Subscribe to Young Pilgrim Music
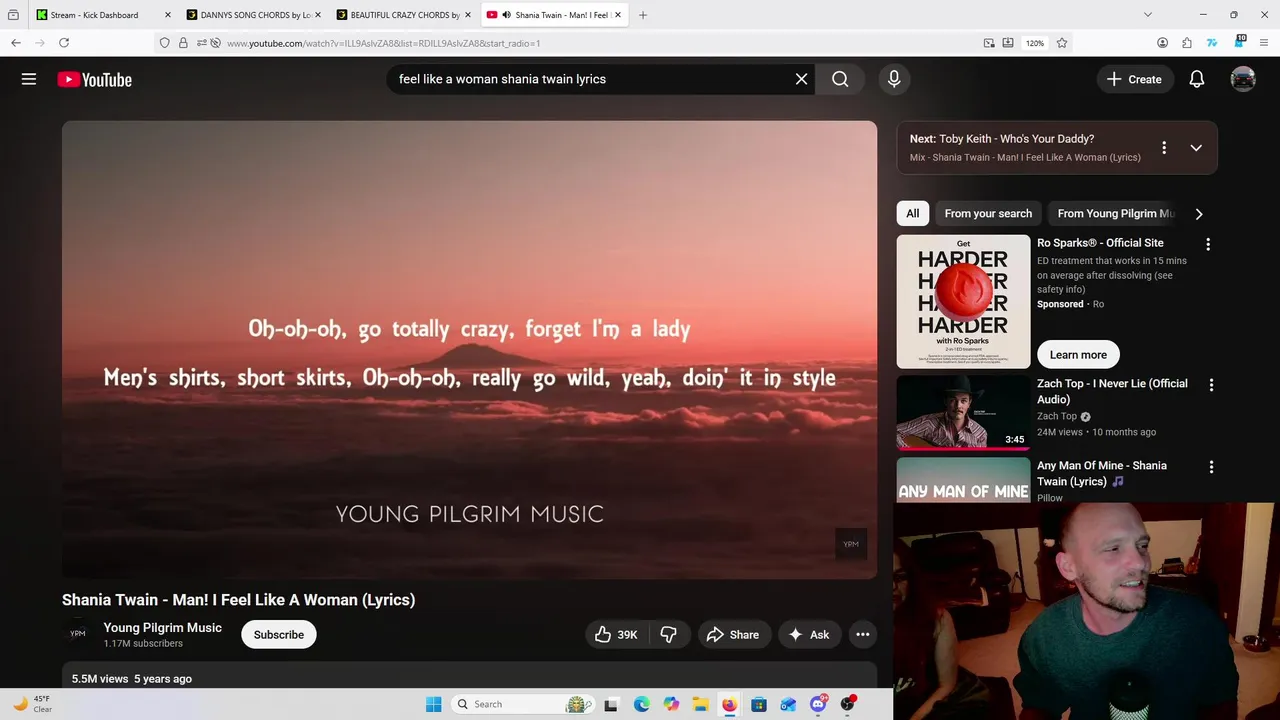 (279, 634)
